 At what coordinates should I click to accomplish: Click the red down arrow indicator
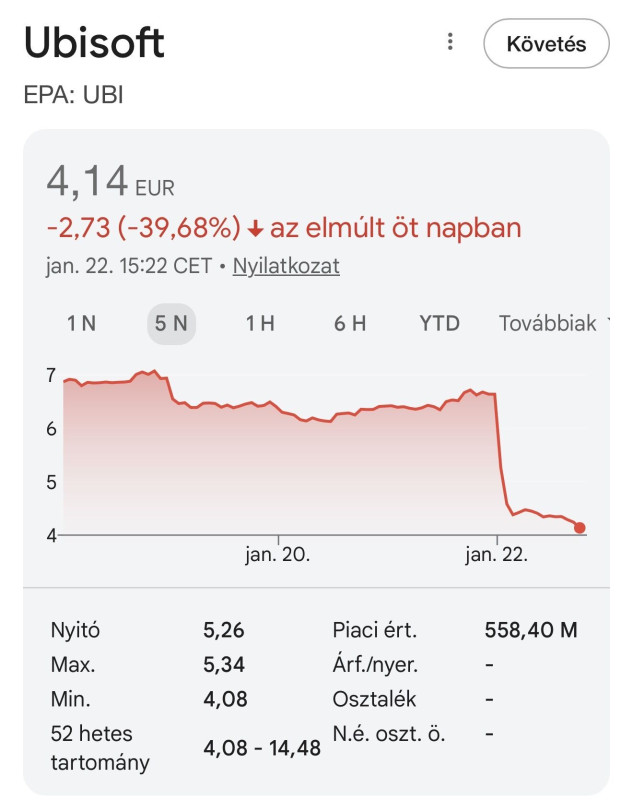coord(255,229)
